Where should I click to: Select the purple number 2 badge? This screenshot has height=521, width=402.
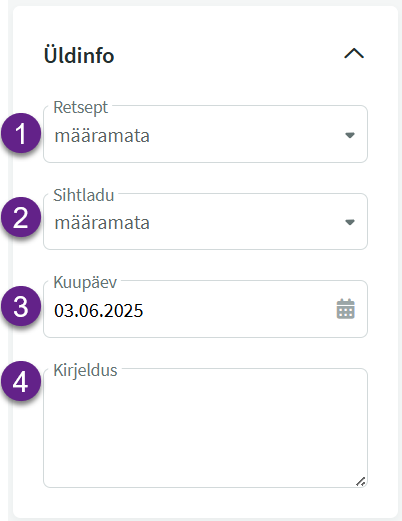[21, 217]
